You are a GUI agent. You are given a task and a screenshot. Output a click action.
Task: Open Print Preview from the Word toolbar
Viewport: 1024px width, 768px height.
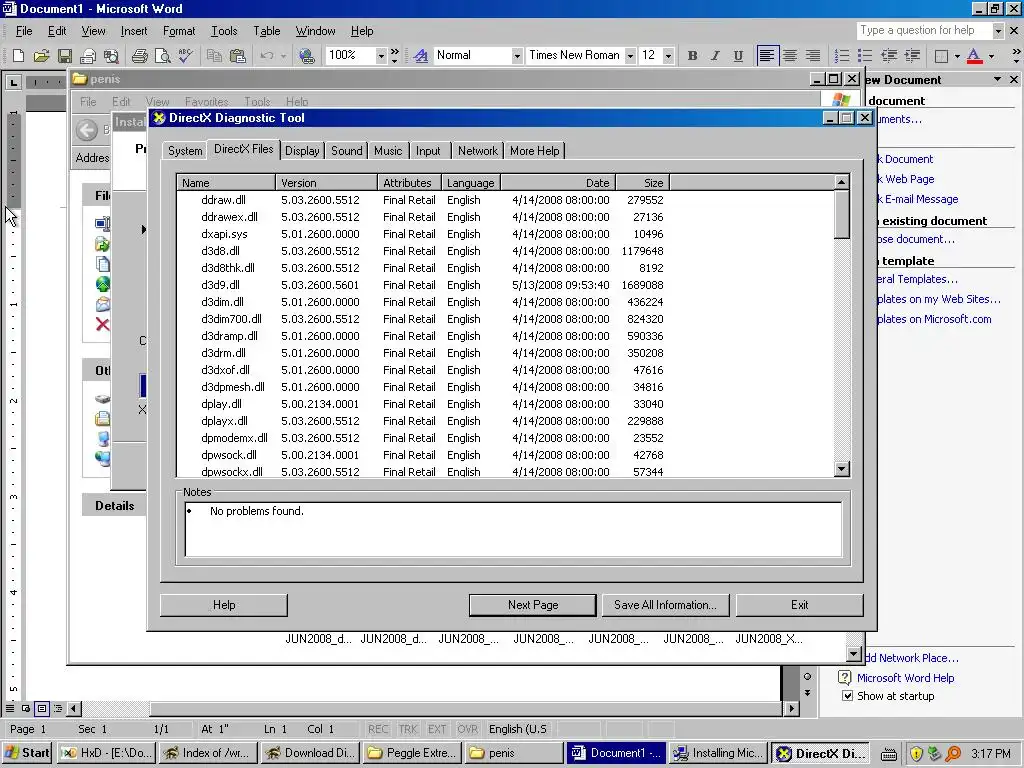tap(162, 56)
